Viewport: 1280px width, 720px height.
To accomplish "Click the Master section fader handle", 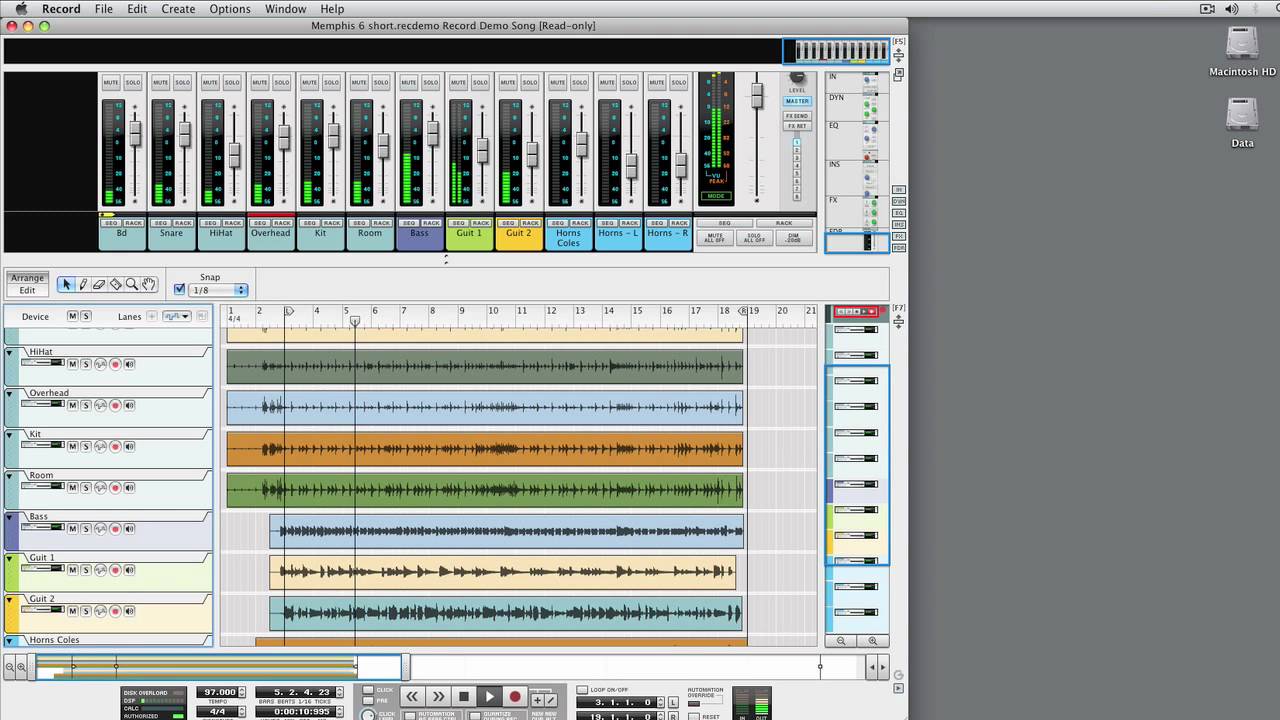I will click(x=757, y=96).
